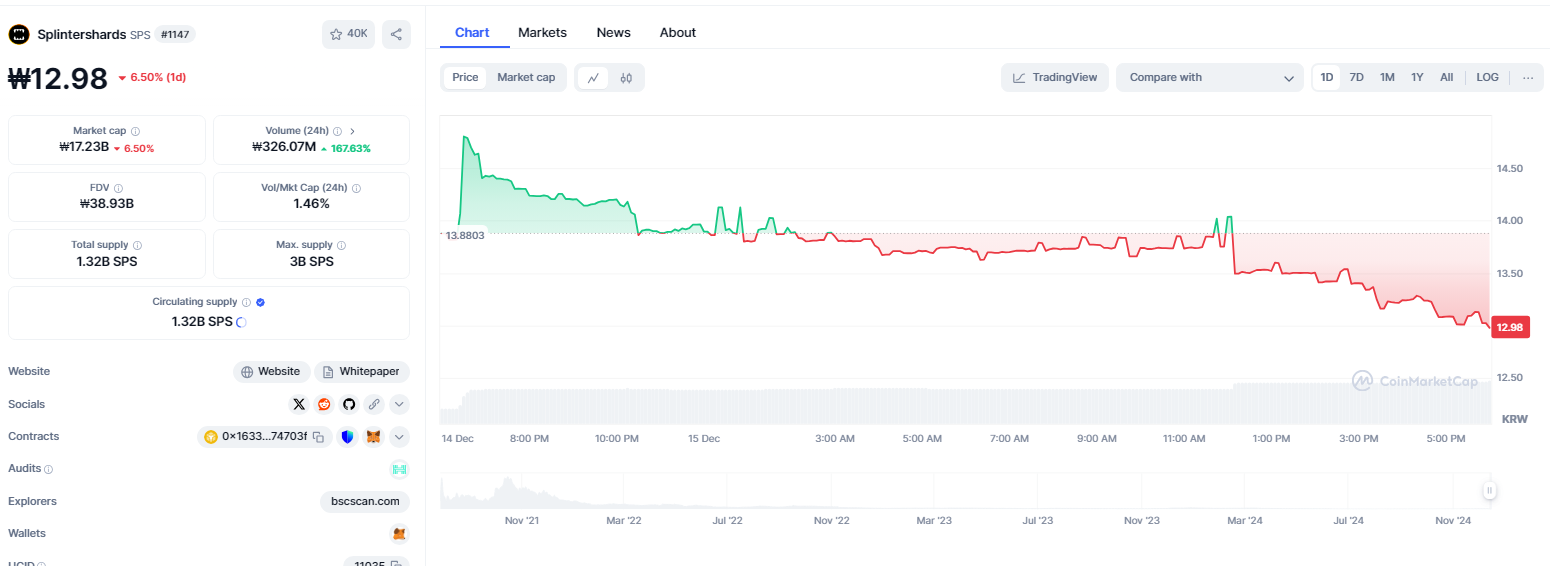The height and width of the screenshot is (566, 1550).
Task: Expand more Contracts chevron
Action: (x=399, y=437)
